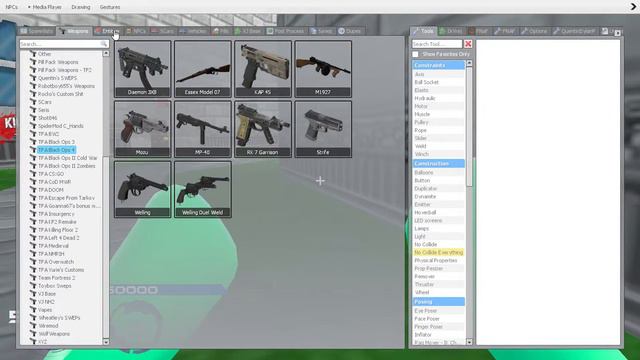Viewport: 640px width, 360px height.
Task: Collapse the Posing tool category
Action: [438, 302]
